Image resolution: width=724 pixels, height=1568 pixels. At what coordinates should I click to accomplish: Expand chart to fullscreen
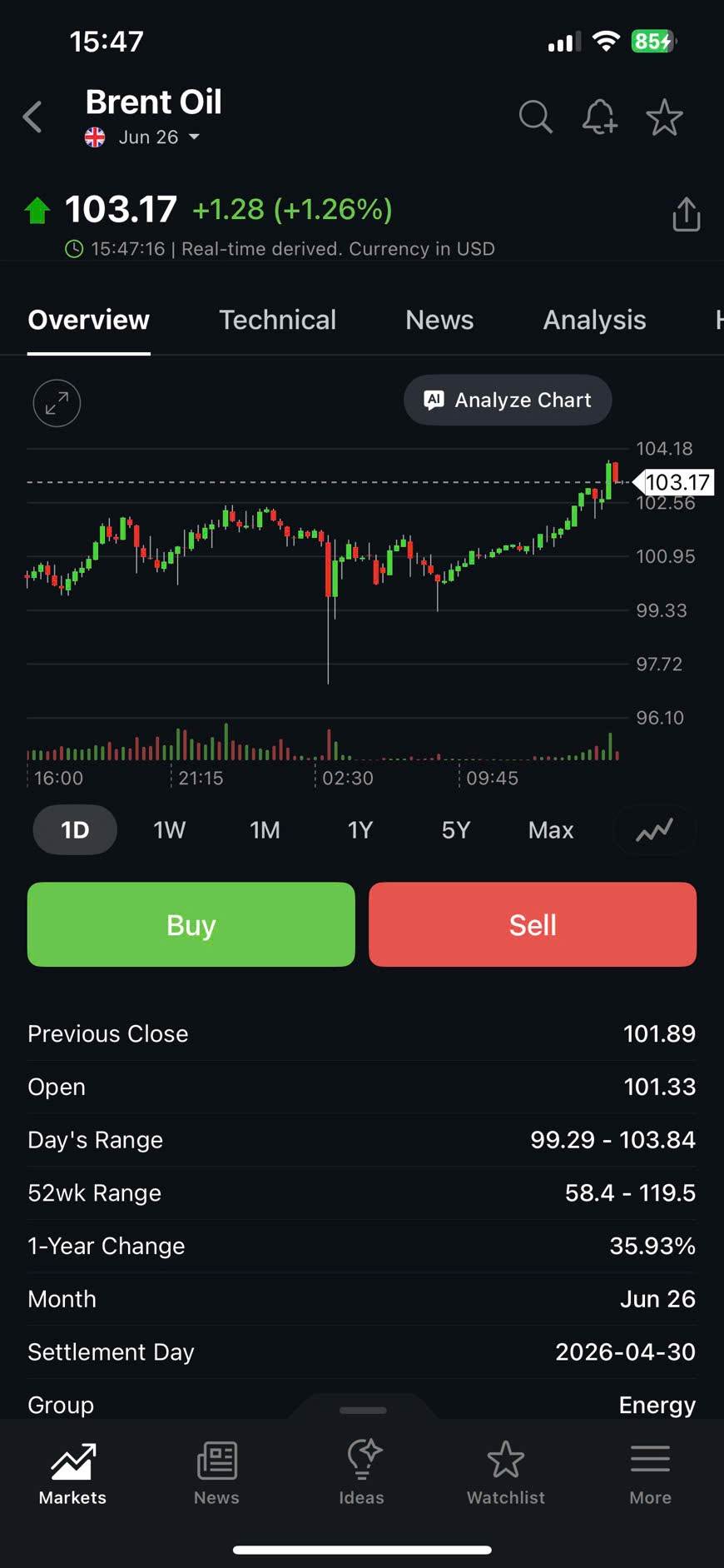tap(57, 403)
